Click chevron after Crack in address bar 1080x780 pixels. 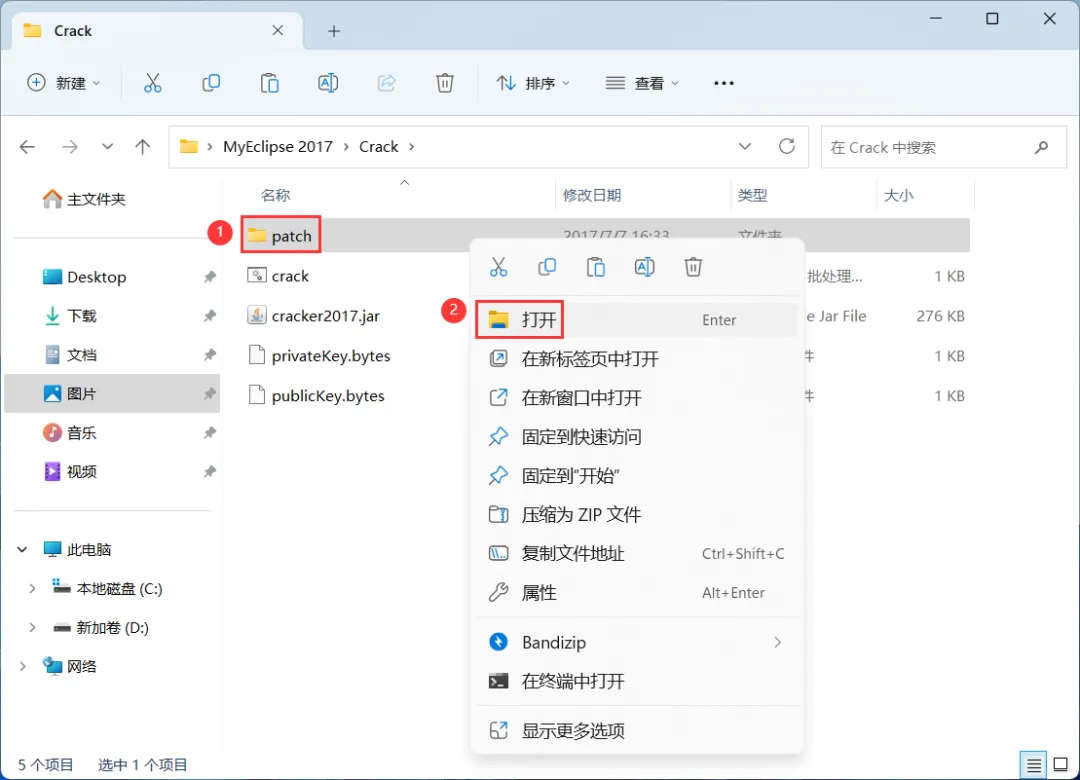tap(412, 147)
